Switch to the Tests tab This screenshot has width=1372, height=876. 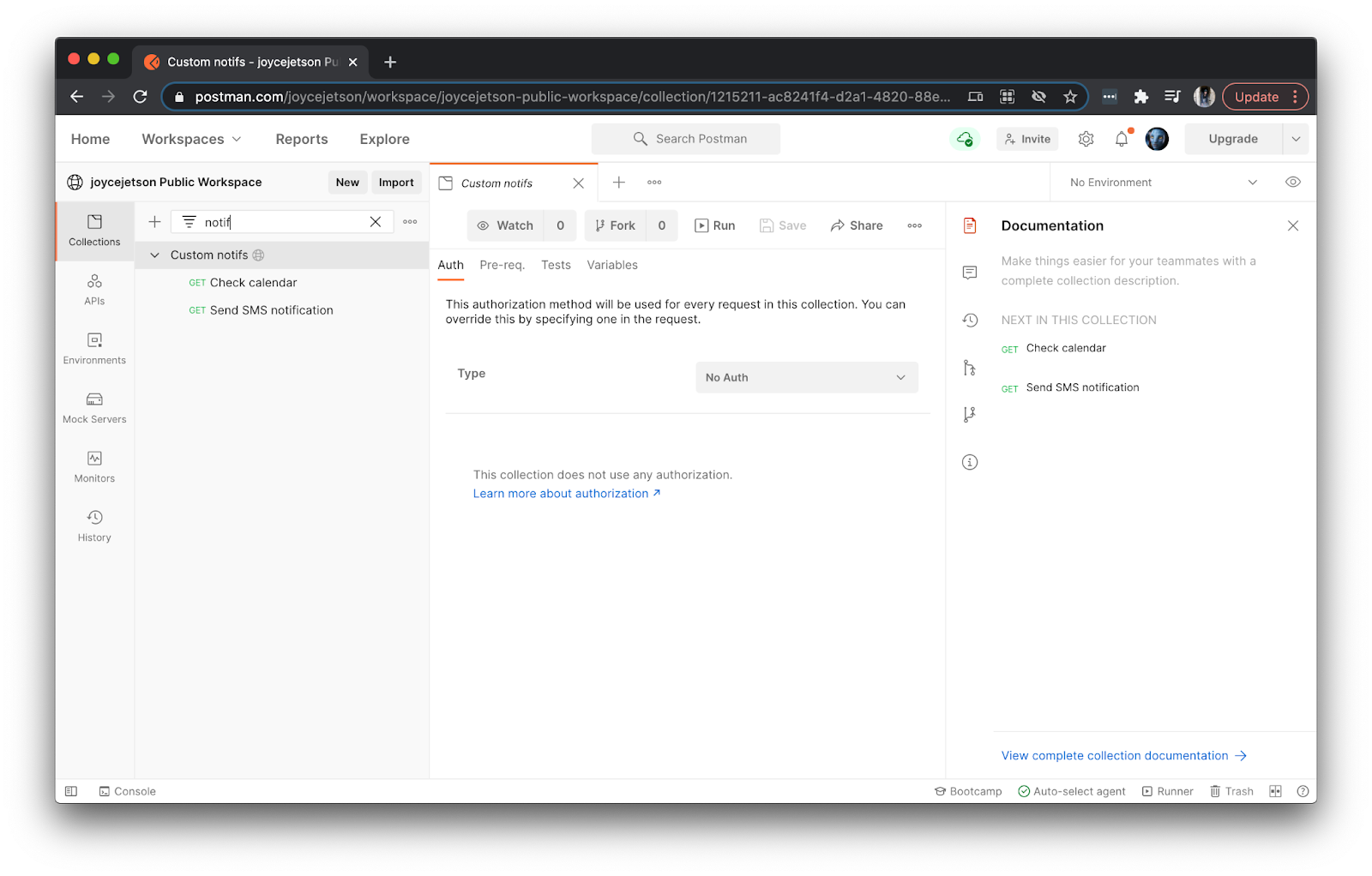(556, 265)
